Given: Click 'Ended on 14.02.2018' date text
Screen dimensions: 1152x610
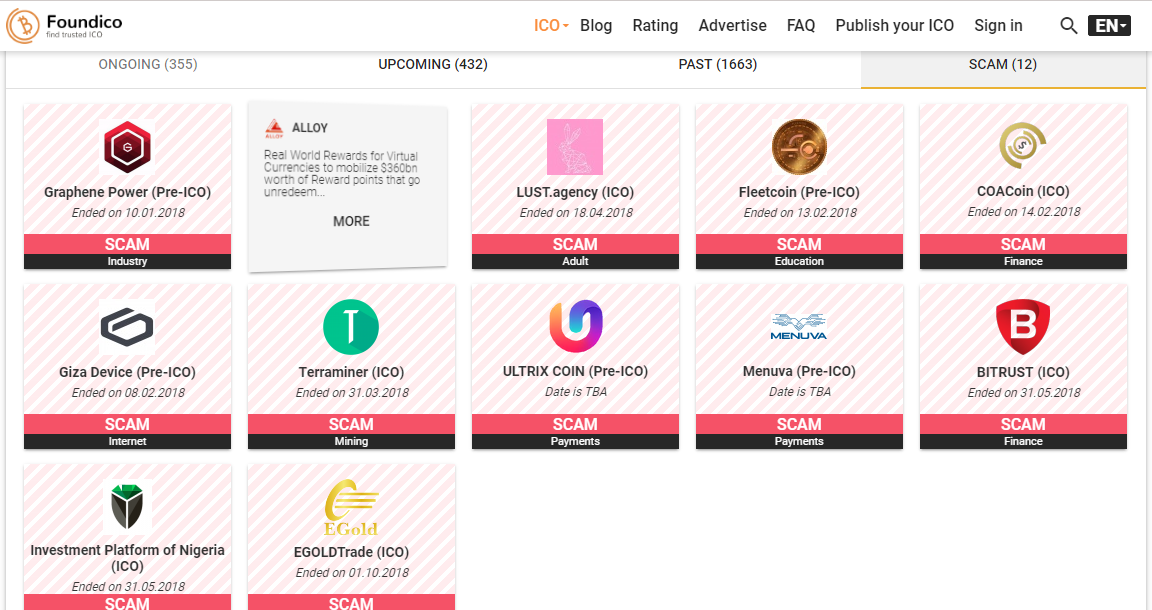Looking at the screenshot, I should point(1023,212).
